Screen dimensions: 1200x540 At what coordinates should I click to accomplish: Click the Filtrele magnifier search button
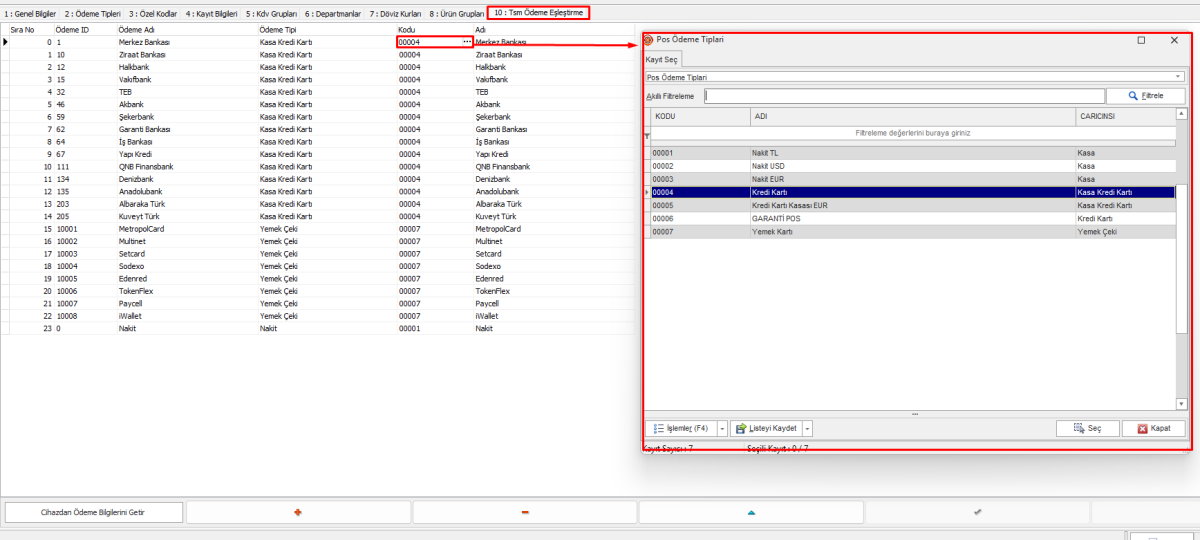click(x=1146, y=96)
